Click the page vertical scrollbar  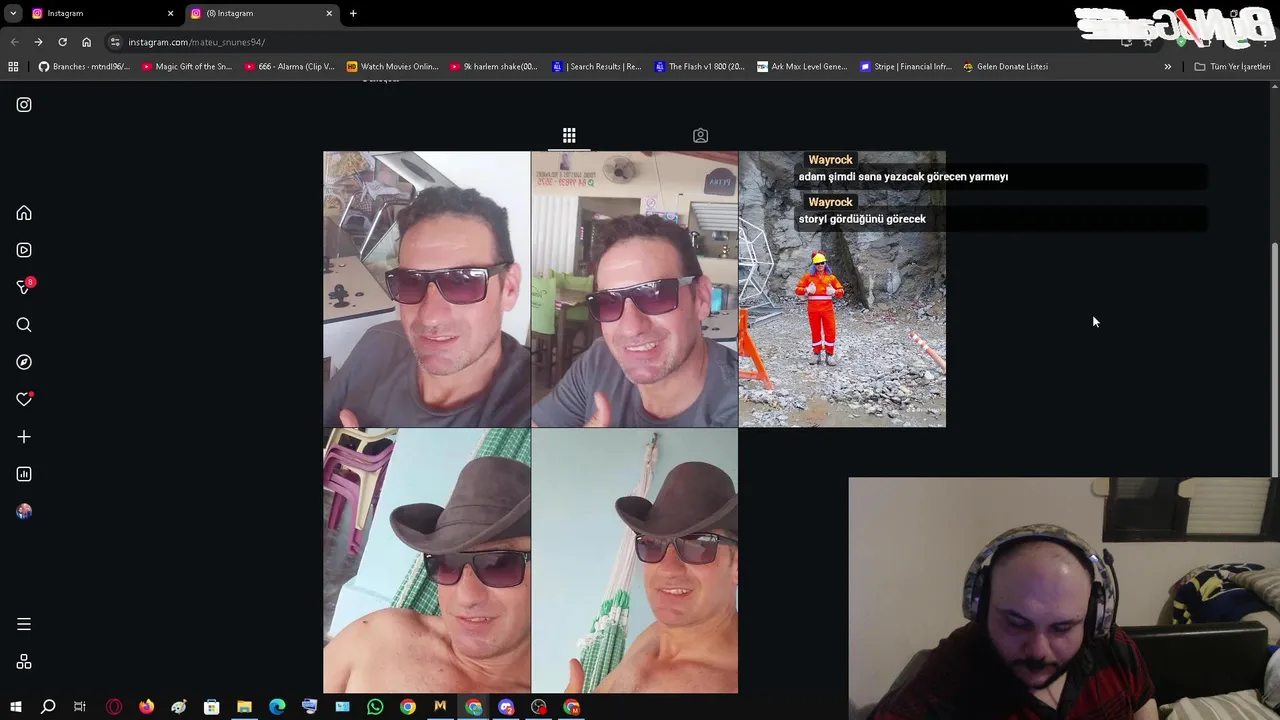coord(1274,360)
